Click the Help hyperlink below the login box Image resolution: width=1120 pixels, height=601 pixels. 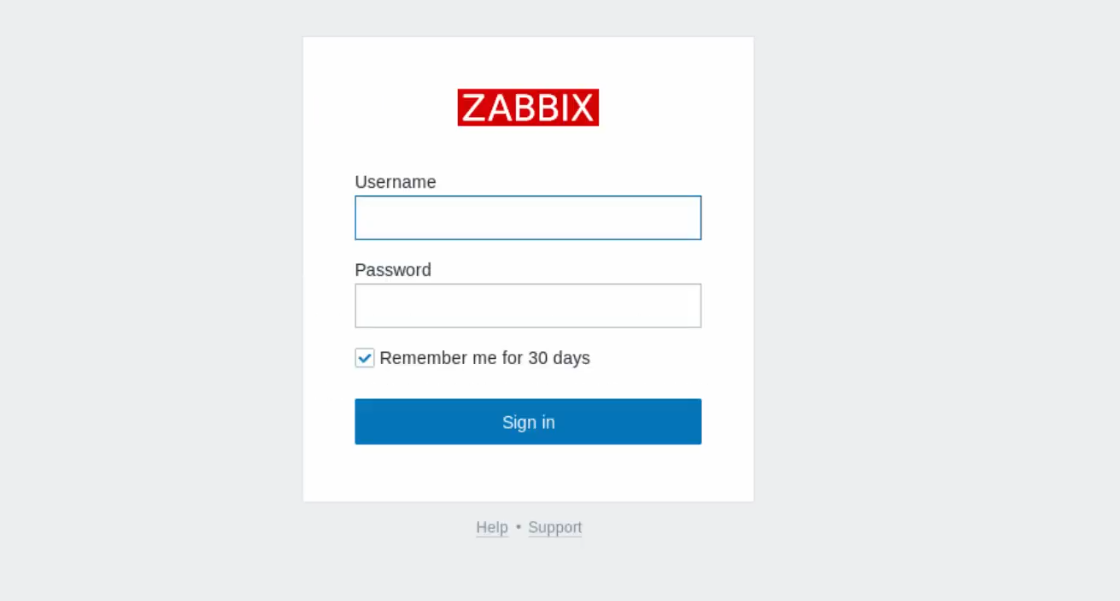pos(491,527)
